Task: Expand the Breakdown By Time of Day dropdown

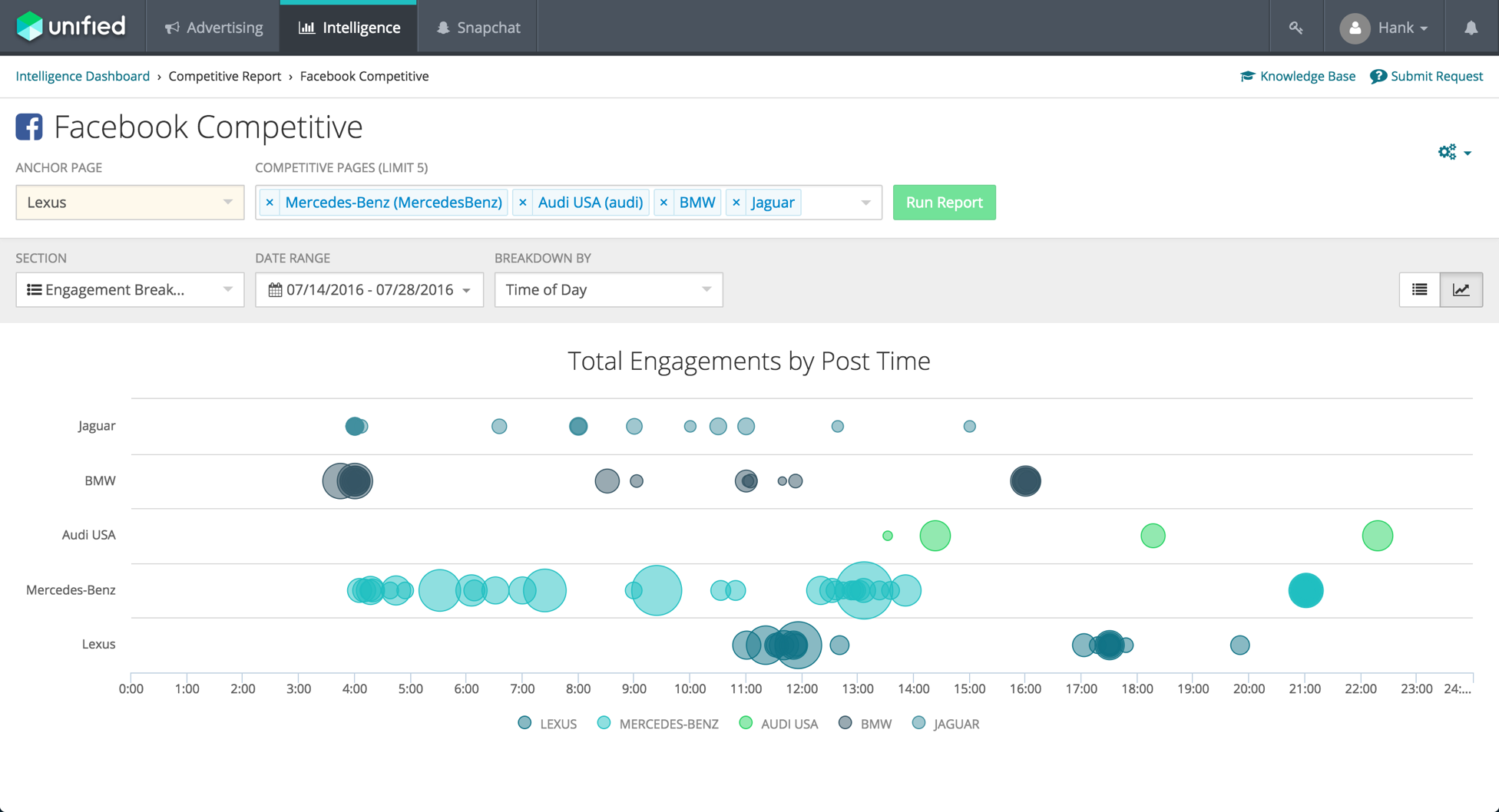Action: 608,289
